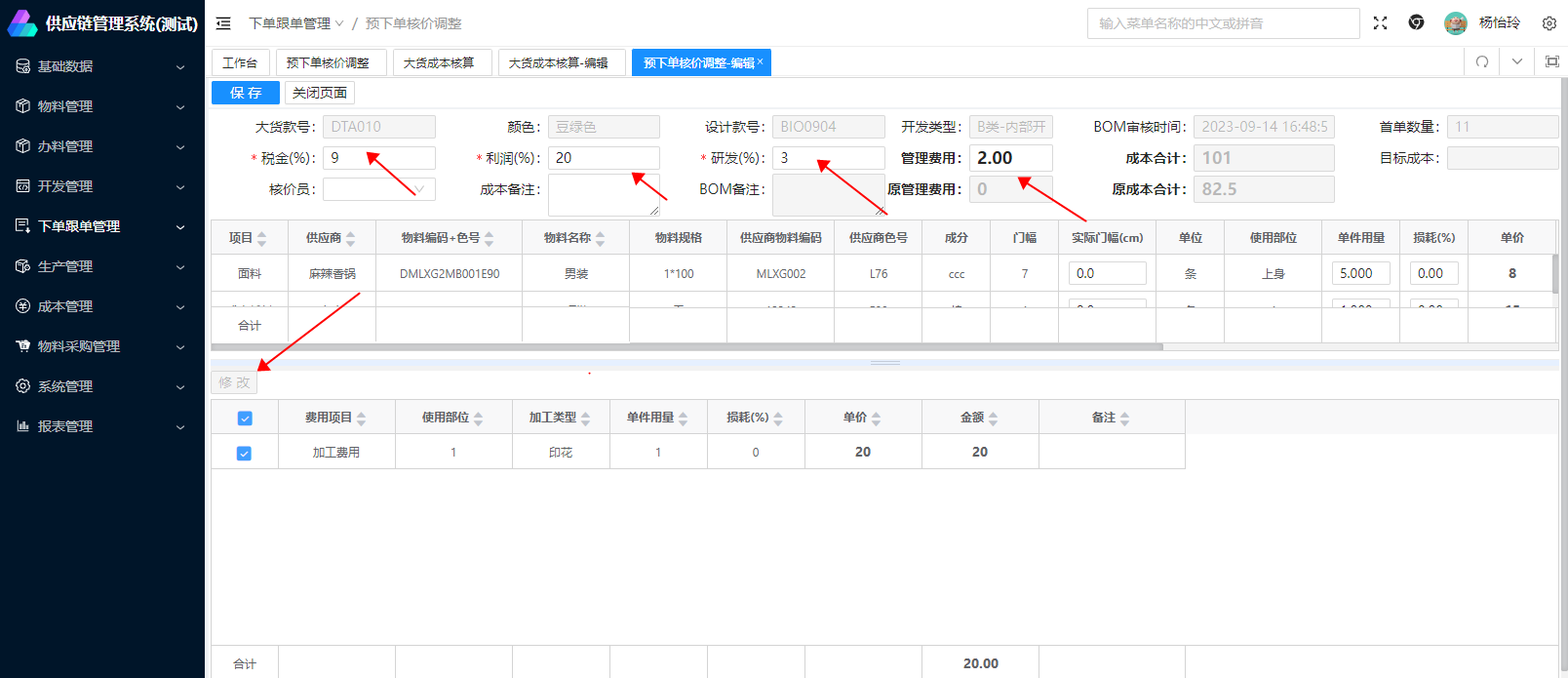Open the tab list dropdown chevron

[x=1516, y=62]
